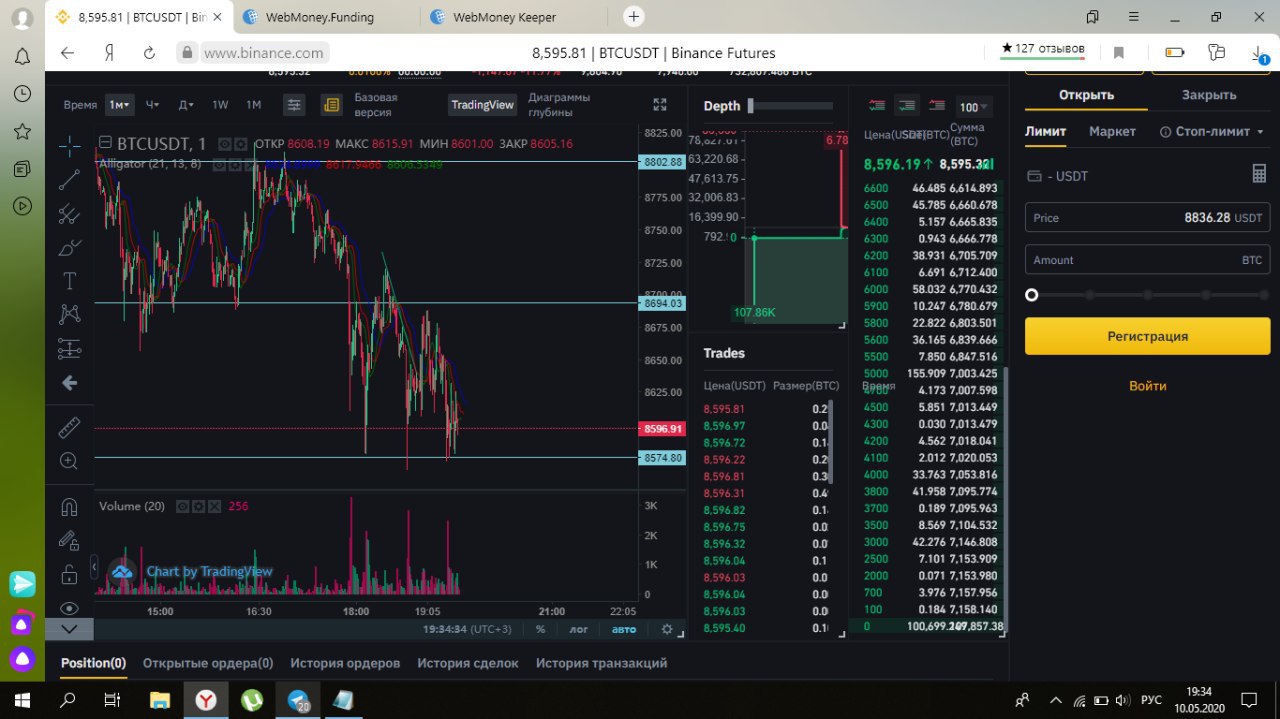The width and height of the screenshot is (1280, 719).
Task: Open BTCUSDT series settings gear
Action: coord(241,144)
